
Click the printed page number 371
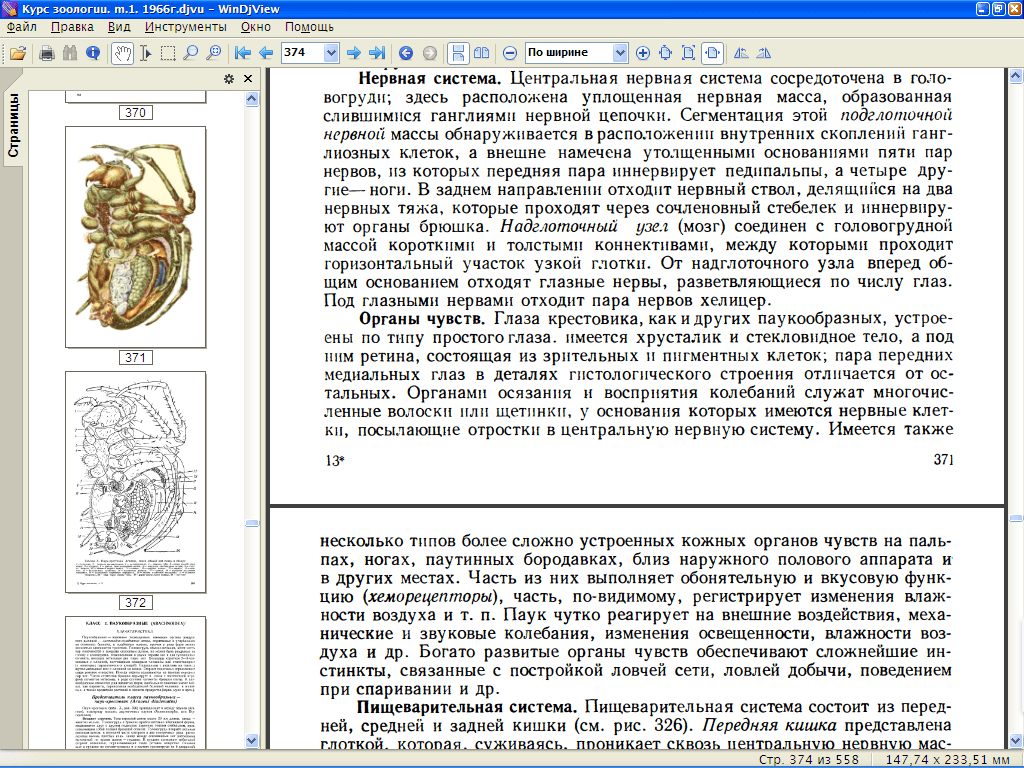click(x=944, y=460)
